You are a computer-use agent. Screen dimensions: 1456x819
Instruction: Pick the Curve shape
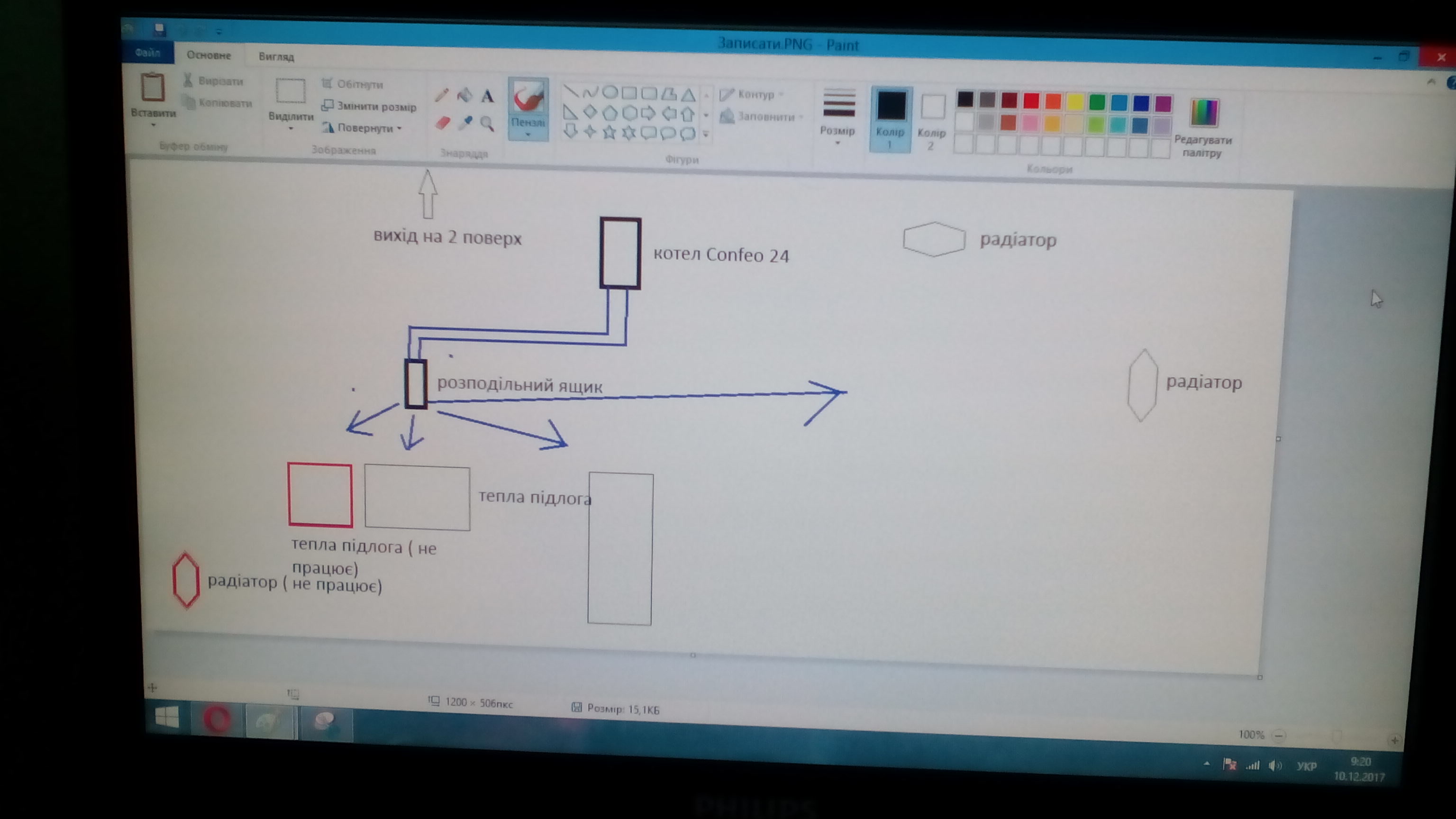[590, 91]
